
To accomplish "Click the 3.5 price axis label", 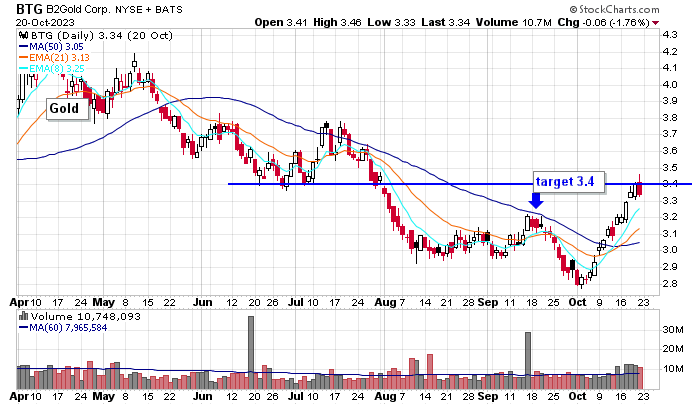I will point(670,167).
